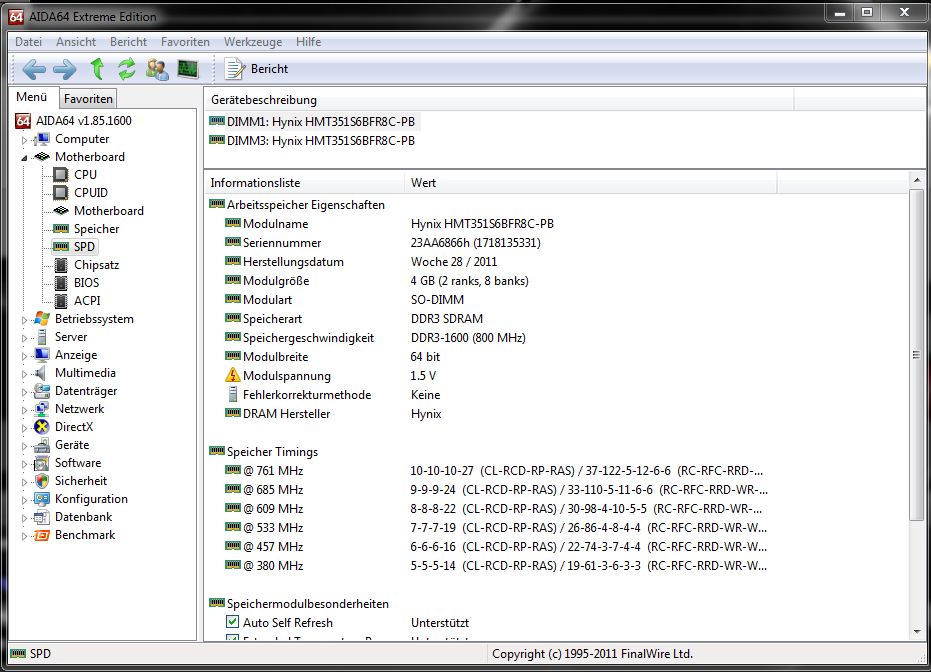Go forward with the blue right arrow
The height and width of the screenshot is (672, 931).
65,69
